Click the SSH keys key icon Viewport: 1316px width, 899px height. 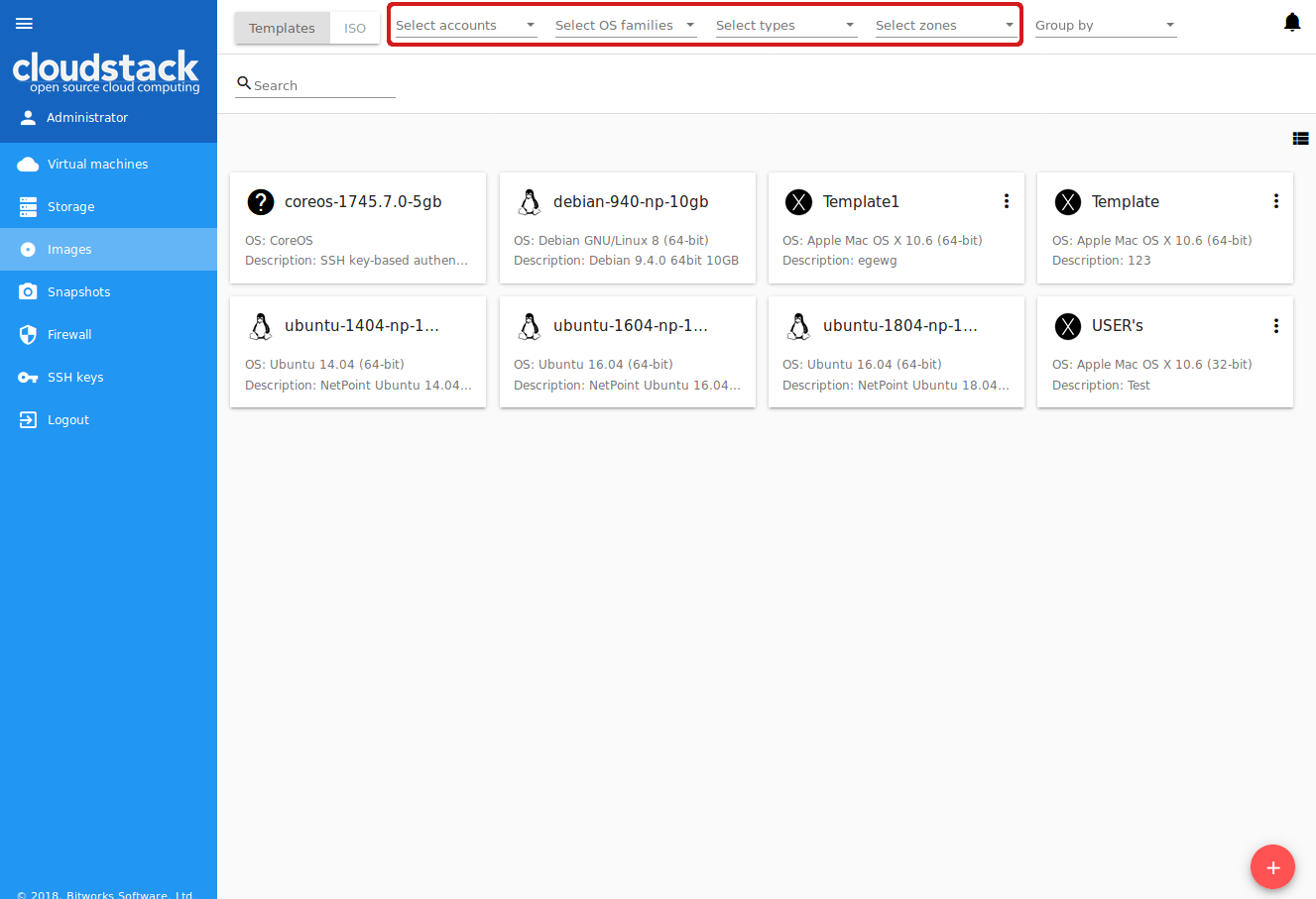[x=28, y=377]
